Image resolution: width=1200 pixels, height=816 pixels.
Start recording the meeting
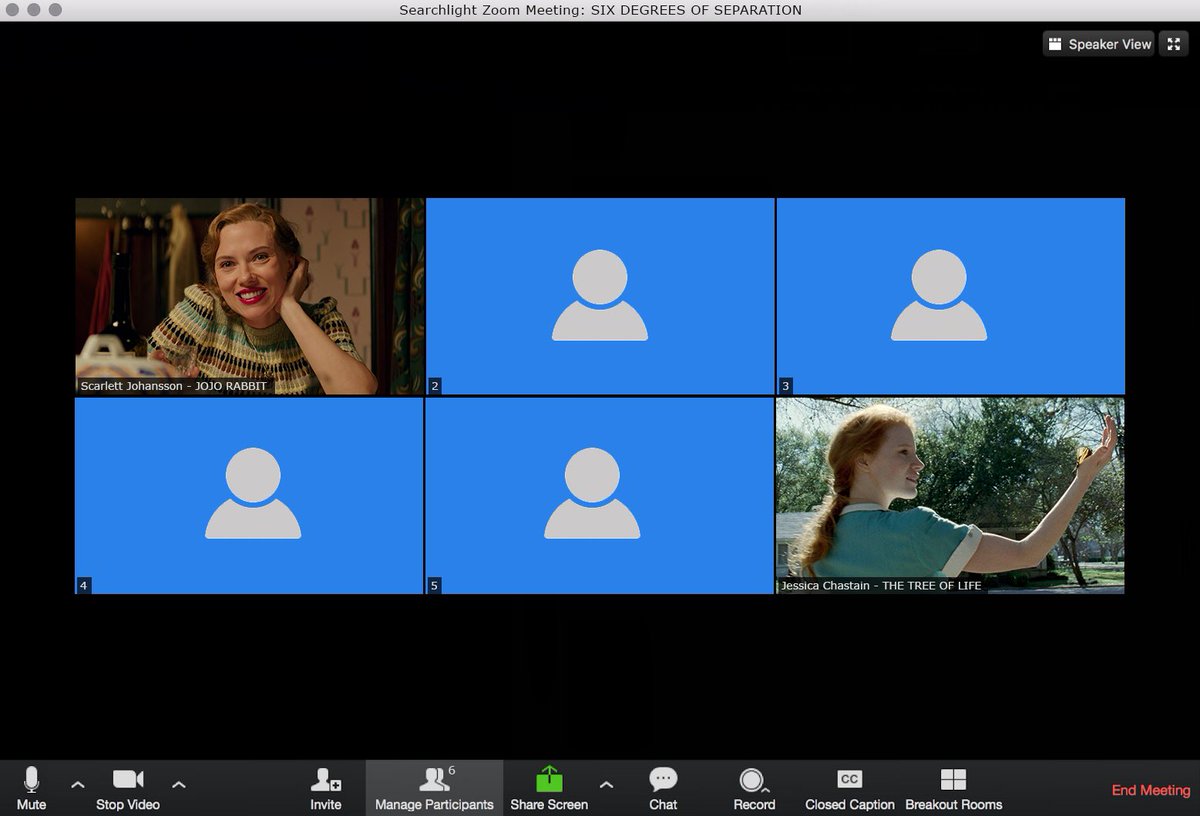tap(754, 788)
